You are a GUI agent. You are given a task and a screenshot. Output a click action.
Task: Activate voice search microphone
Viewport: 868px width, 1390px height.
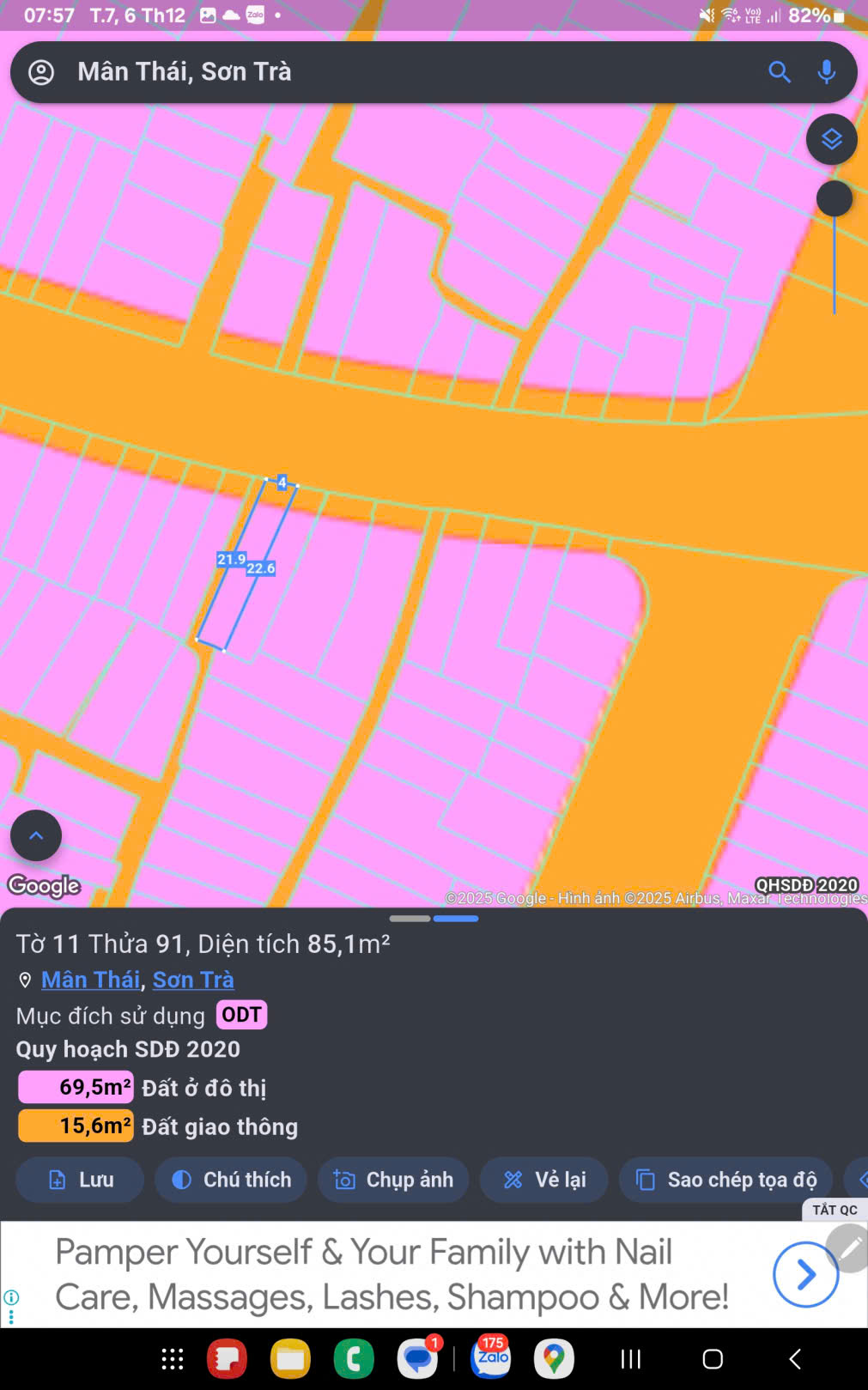tap(826, 72)
